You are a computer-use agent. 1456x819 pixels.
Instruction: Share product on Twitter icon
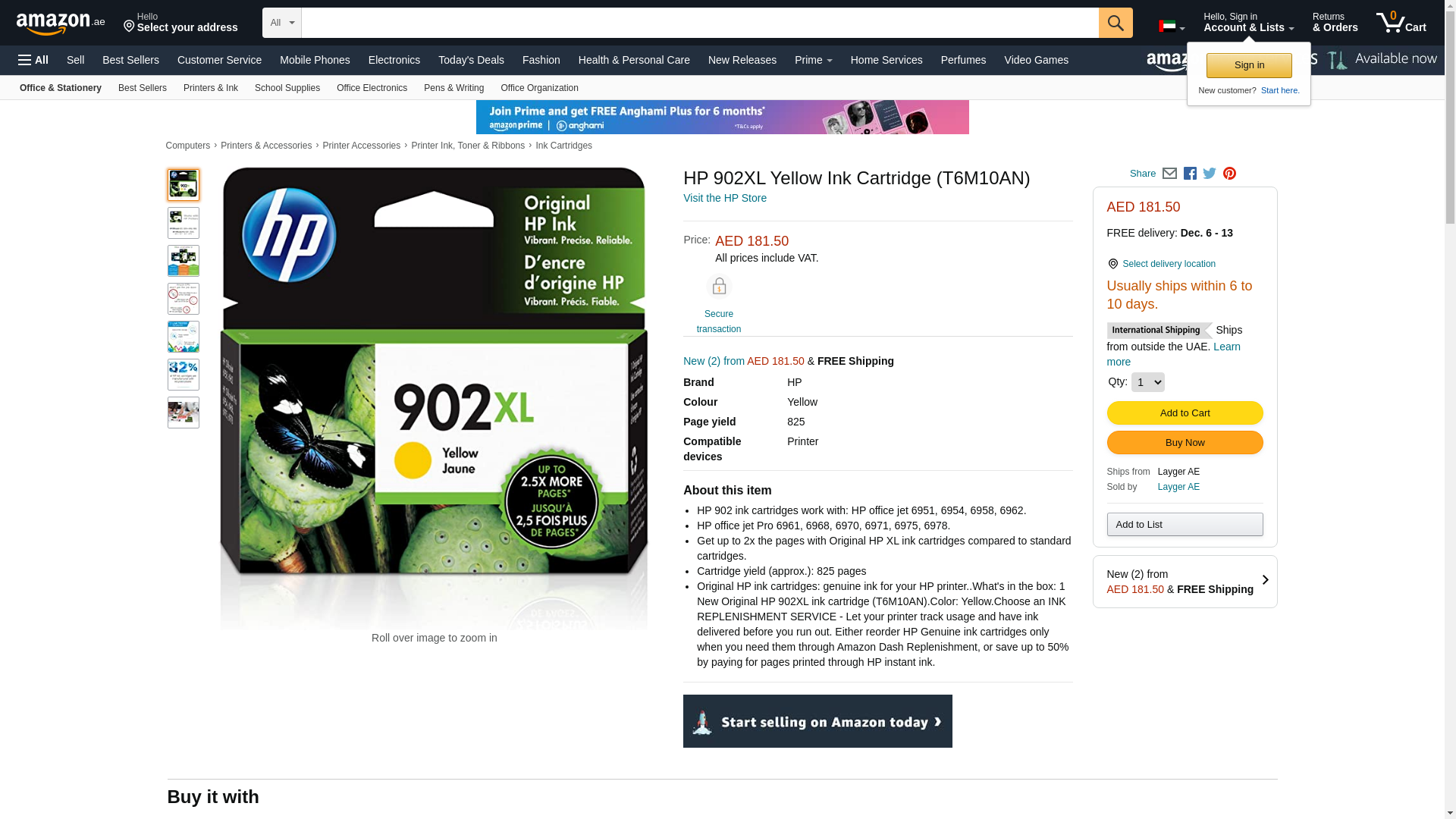click(1210, 174)
